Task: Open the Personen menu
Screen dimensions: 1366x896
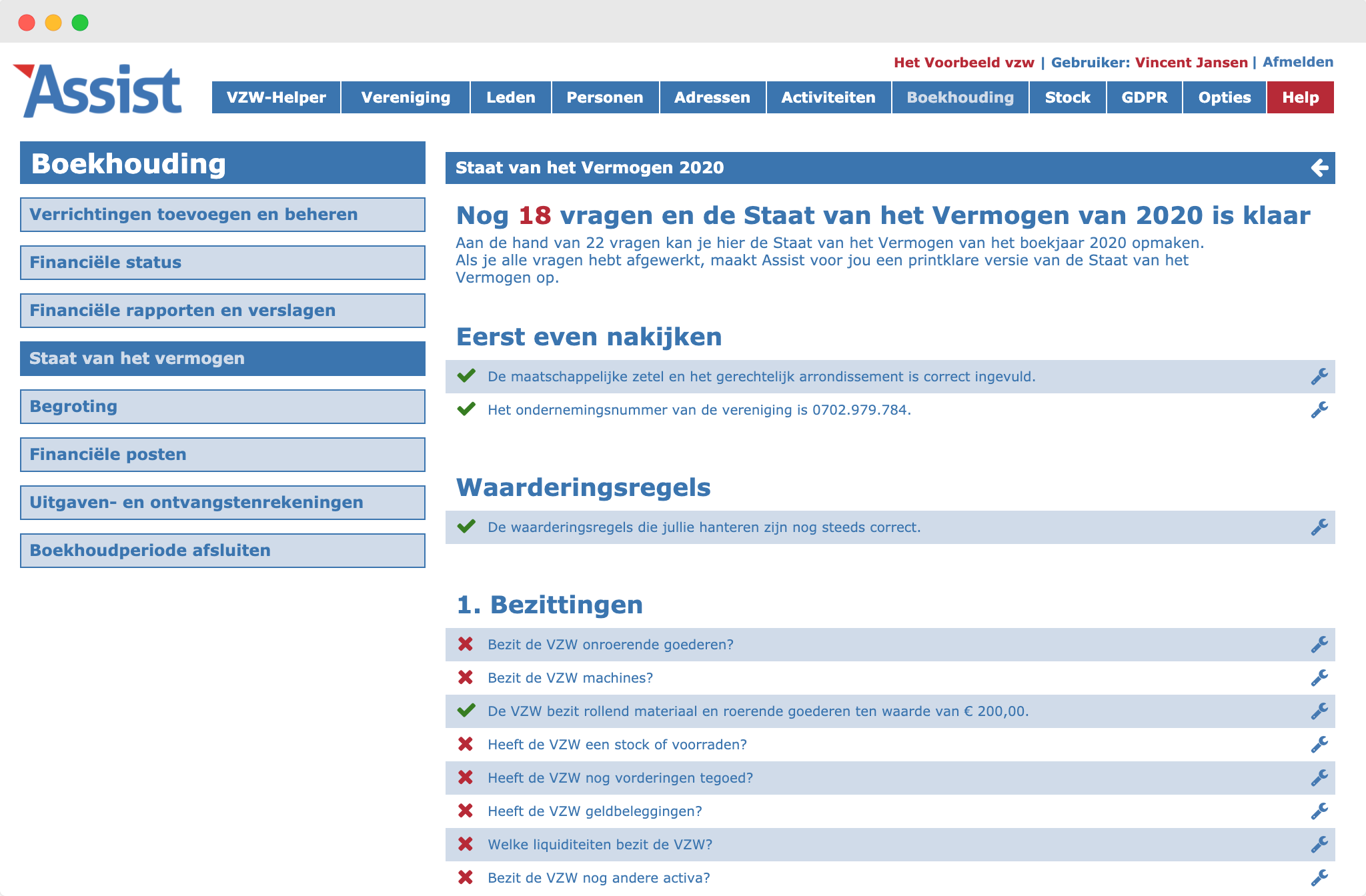Action: pos(605,97)
